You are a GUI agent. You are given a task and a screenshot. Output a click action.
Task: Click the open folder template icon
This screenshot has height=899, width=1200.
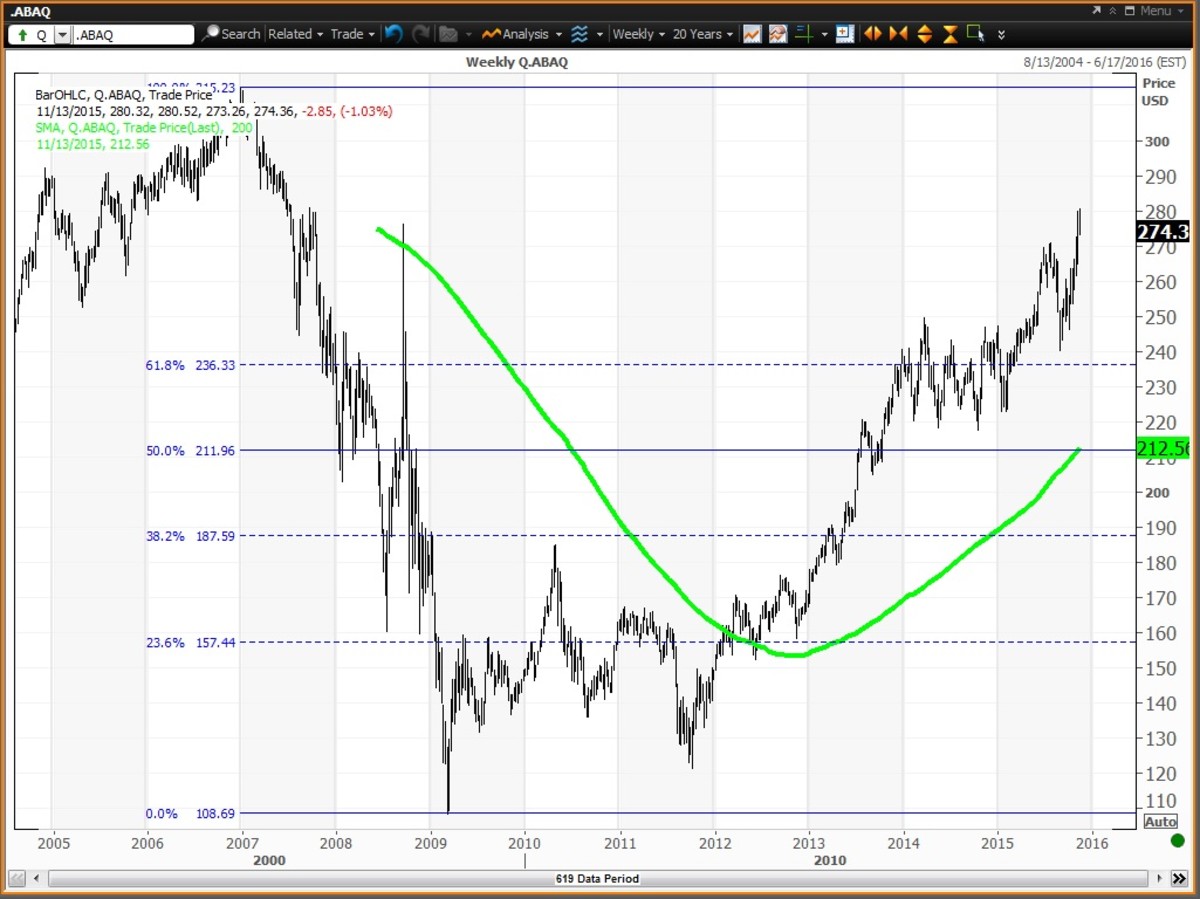click(448, 34)
